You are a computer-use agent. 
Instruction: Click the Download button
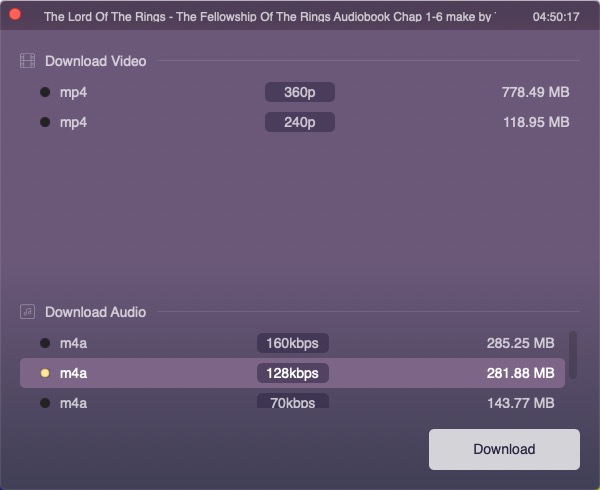tap(504, 449)
